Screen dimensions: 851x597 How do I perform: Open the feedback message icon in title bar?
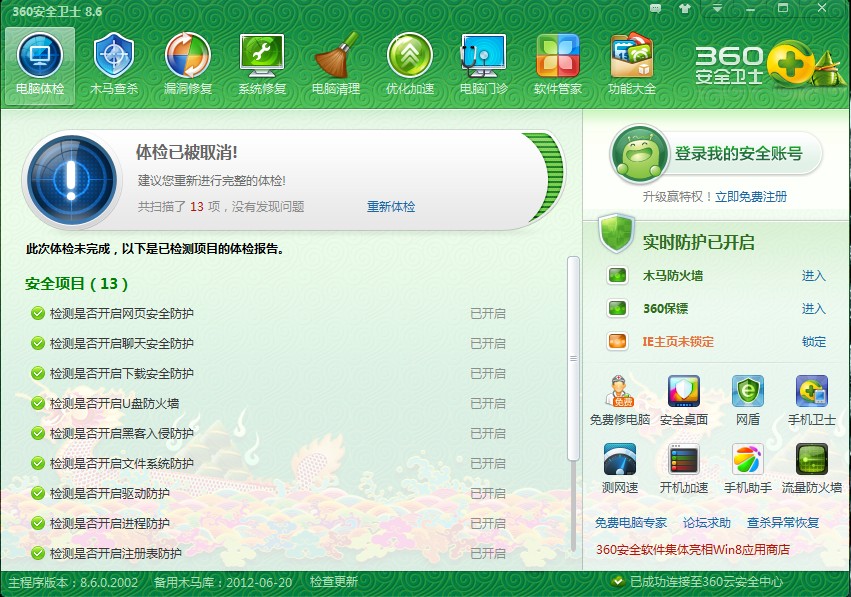pyautogui.click(x=656, y=9)
